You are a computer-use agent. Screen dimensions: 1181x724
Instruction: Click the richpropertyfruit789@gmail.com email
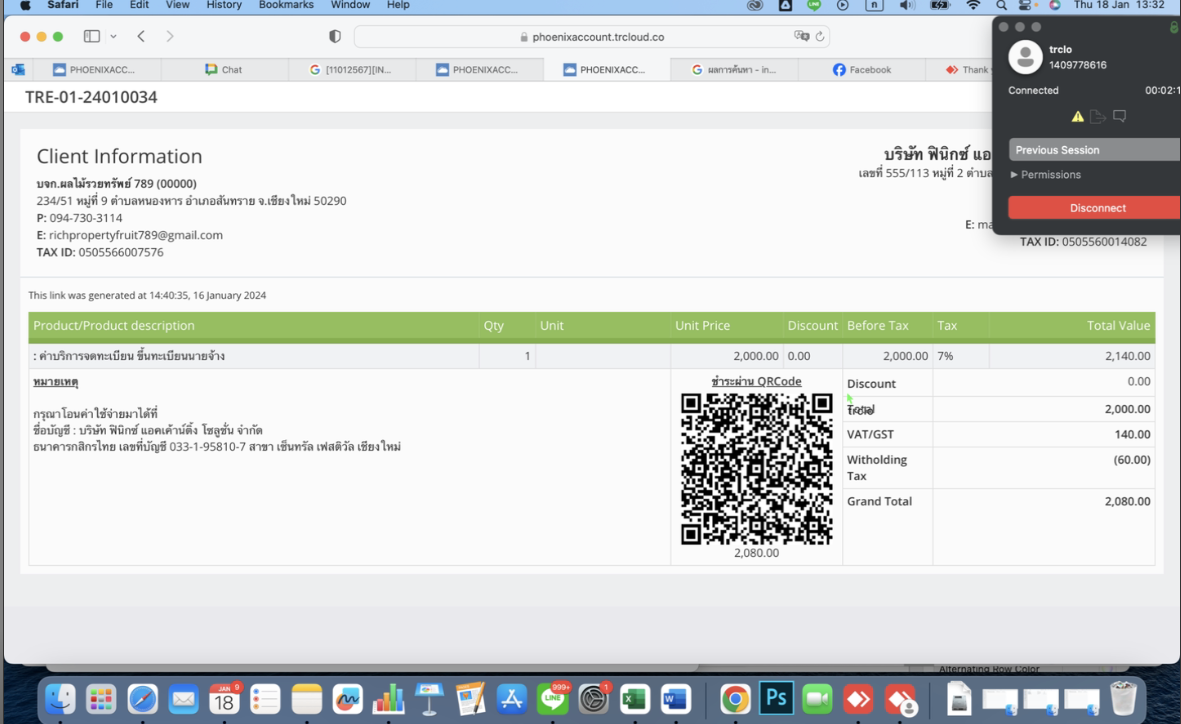(x=136, y=235)
